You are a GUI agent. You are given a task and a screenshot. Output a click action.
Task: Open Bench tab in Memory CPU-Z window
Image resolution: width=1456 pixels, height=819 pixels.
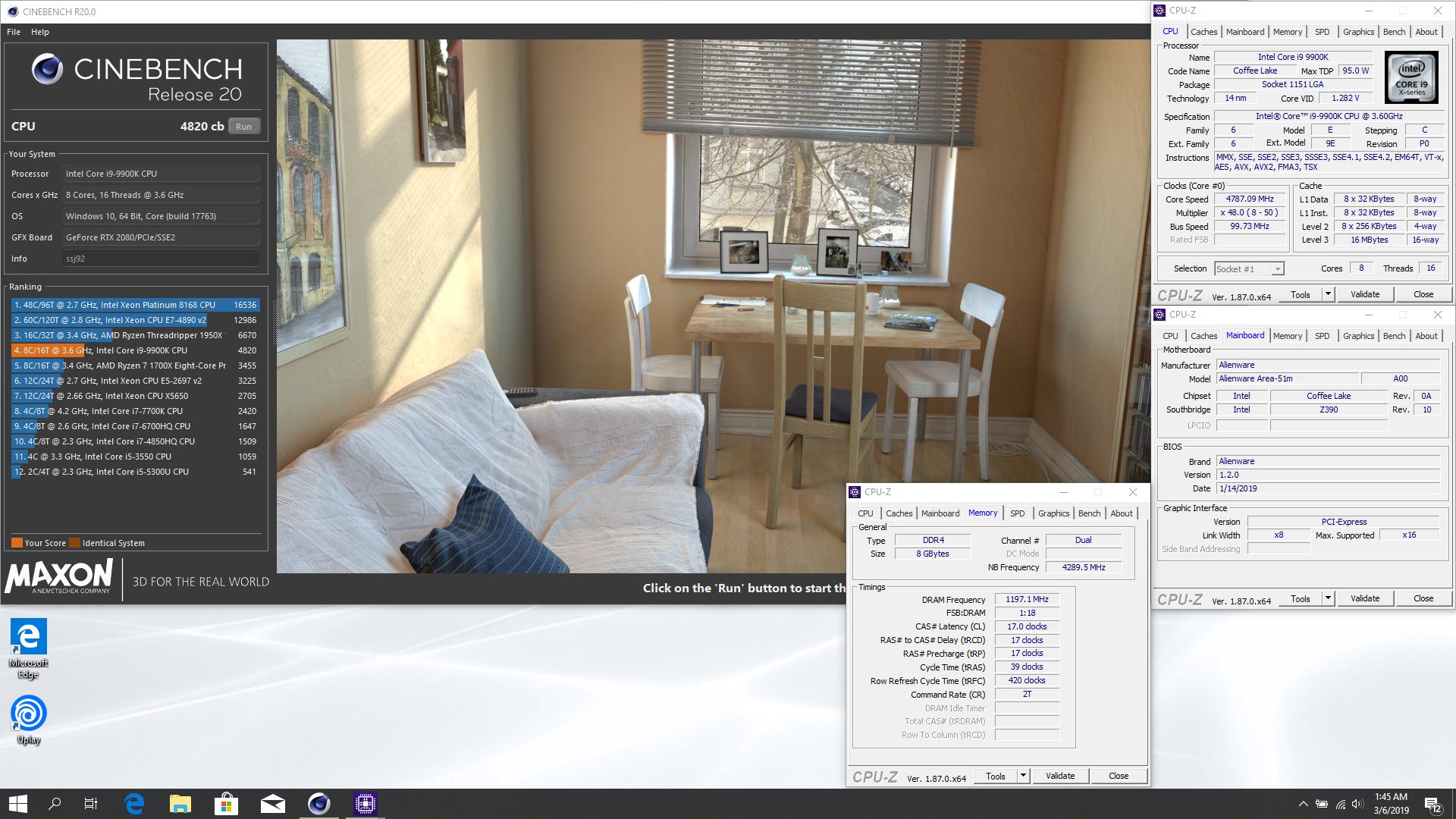pos(1089,513)
